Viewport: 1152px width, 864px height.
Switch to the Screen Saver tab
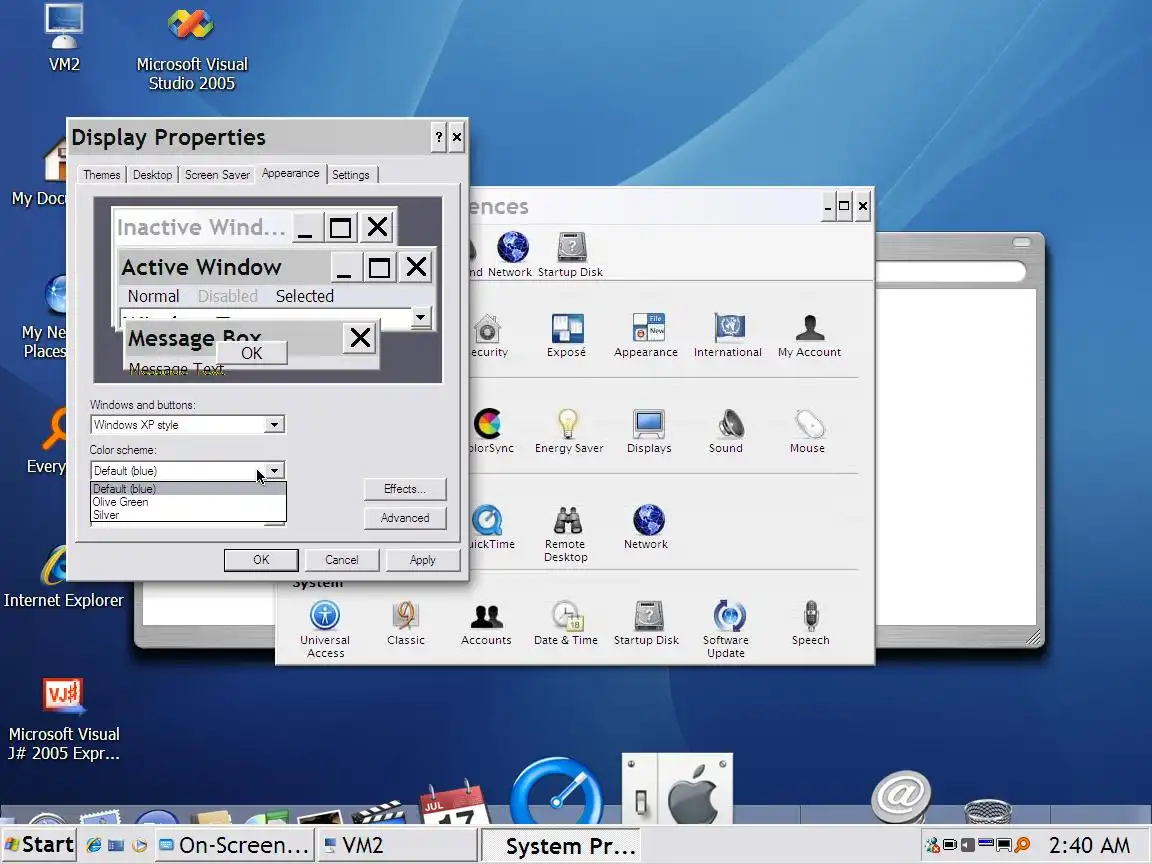[x=217, y=175]
